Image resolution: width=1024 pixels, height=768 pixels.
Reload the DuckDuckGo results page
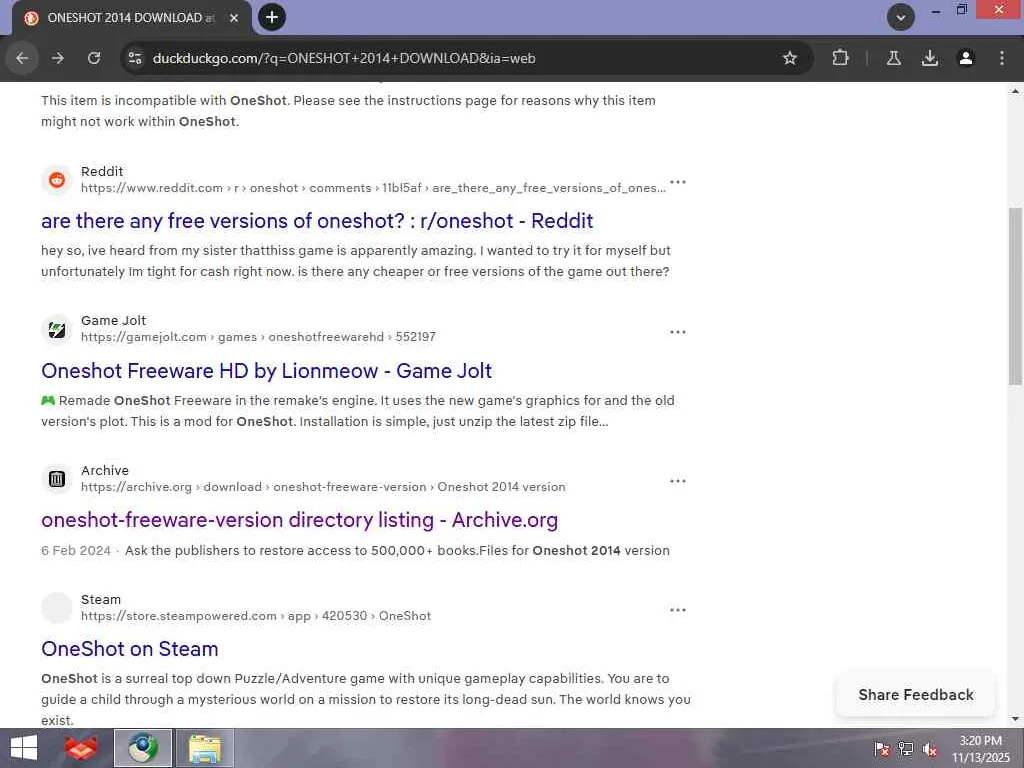pyautogui.click(x=94, y=58)
